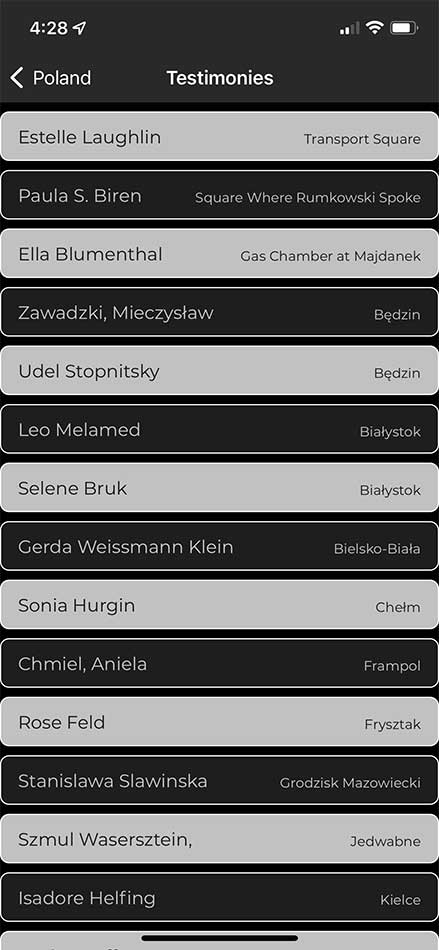This screenshot has height=950, width=439.
Task: Tap the Wi-Fi status icon
Action: (x=374, y=28)
